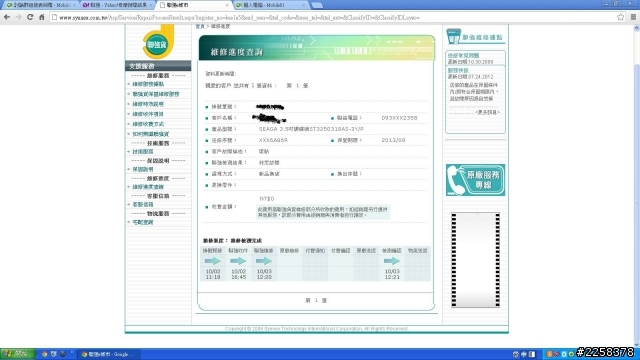Click the progress arrow above 10/03 12:20
This screenshot has height=360, width=640.
(264, 261)
